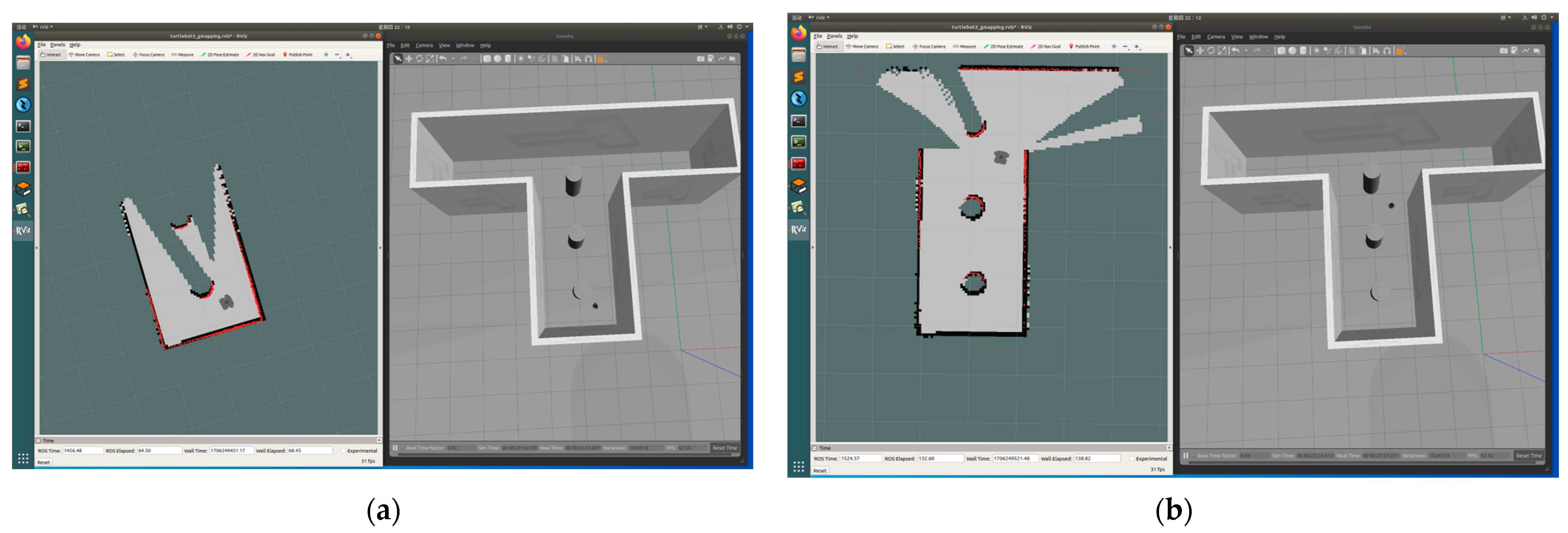Pick the Measure tool in panel (b) RViz

pyautogui.click(x=964, y=46)
